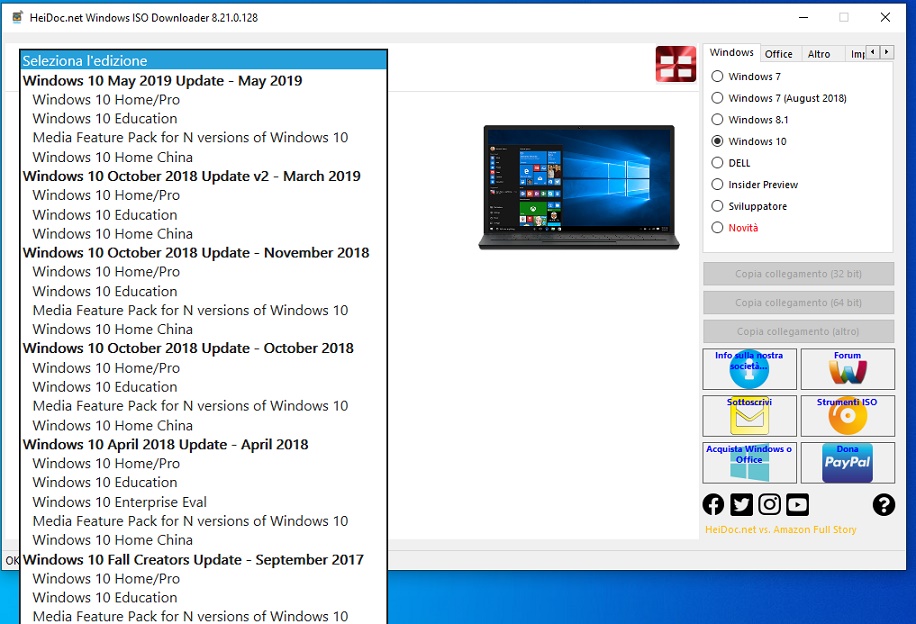
Task: Choose Home China under October 2018 - October
Action: [x=203, y=425]
